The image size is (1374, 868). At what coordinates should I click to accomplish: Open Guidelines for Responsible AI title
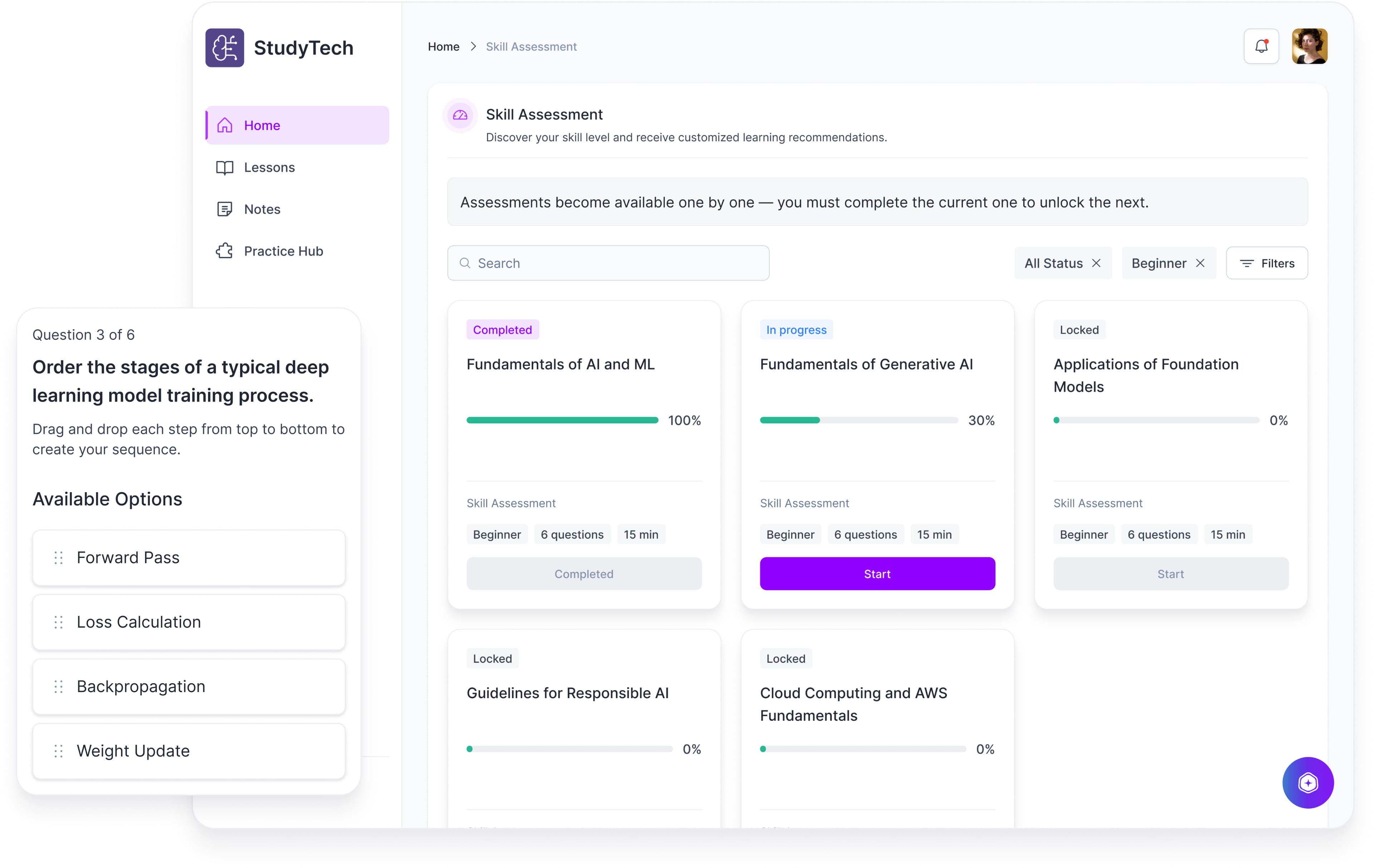coord(567,693)
